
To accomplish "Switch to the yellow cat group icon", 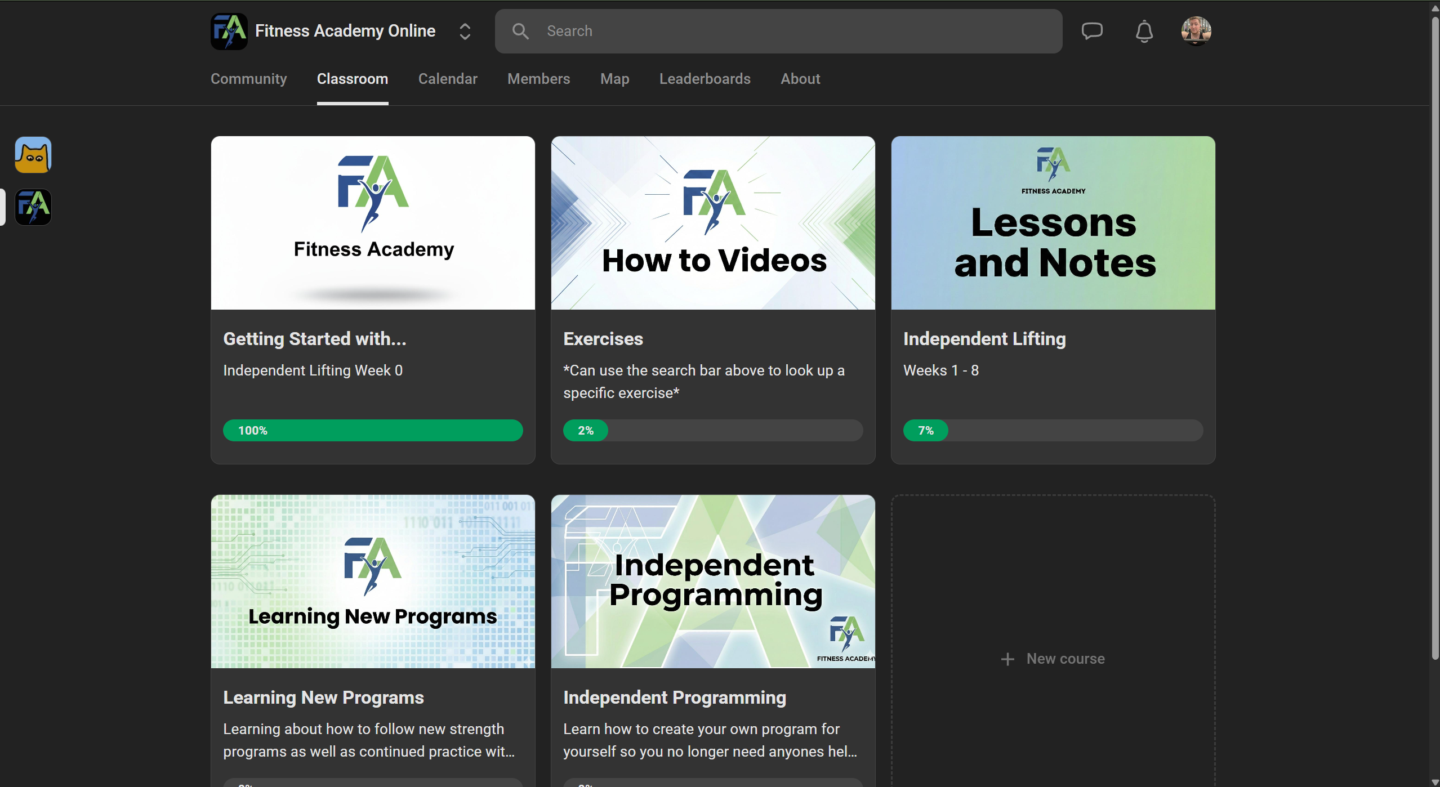I will [x=33, y=155].
